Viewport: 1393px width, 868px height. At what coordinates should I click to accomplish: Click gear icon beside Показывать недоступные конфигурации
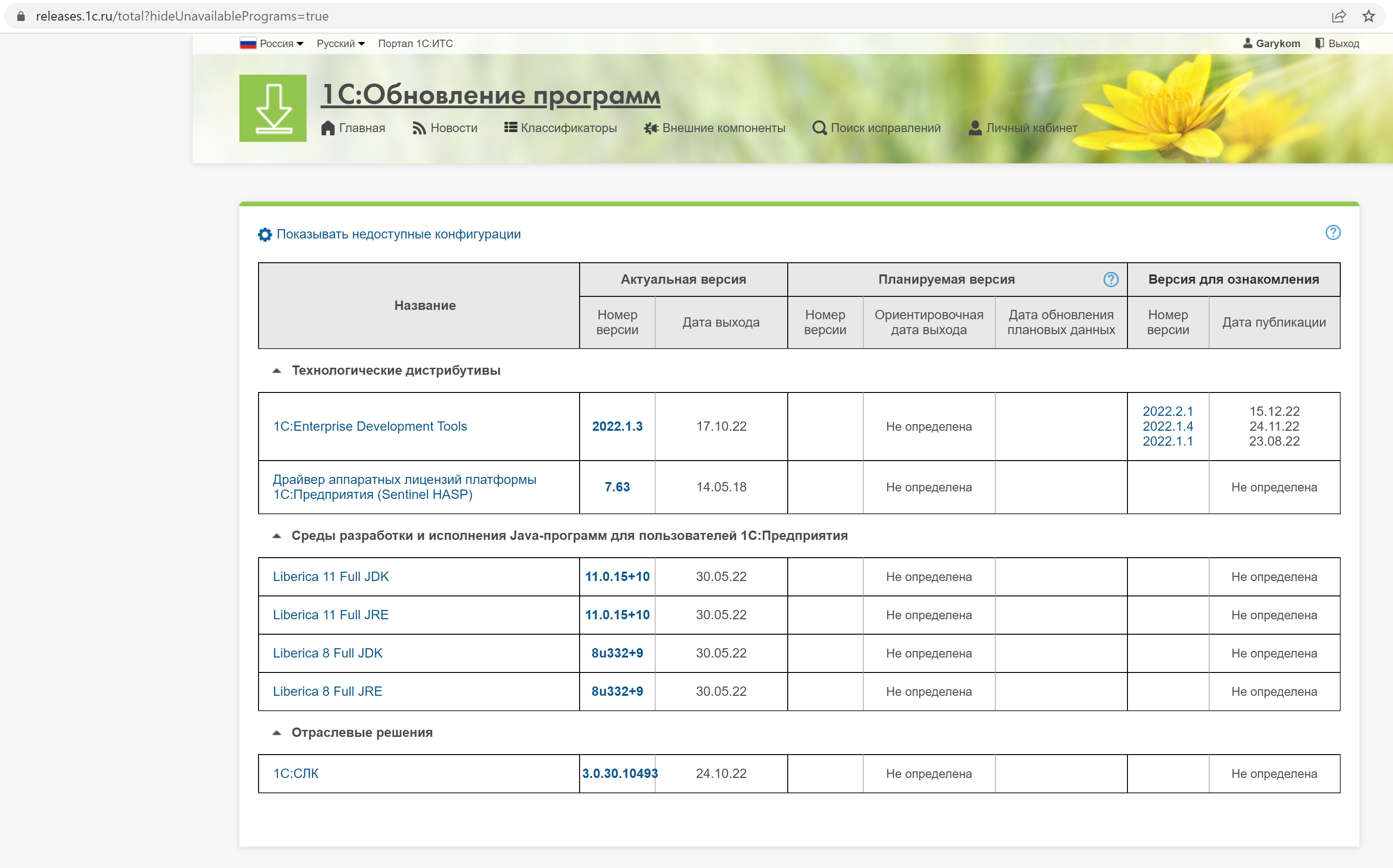click(265, 234)
